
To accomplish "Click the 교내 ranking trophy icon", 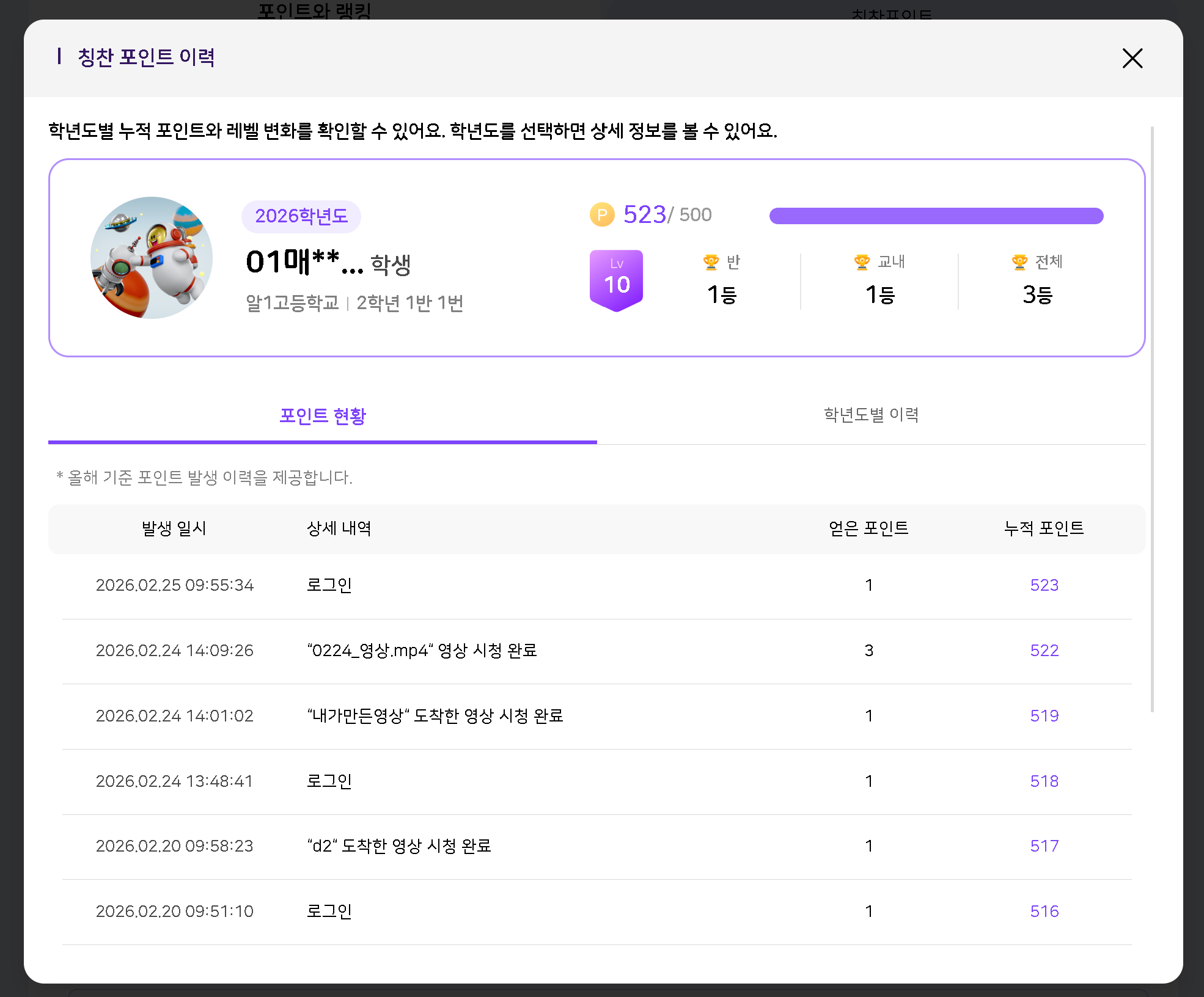I will (862, 262).
